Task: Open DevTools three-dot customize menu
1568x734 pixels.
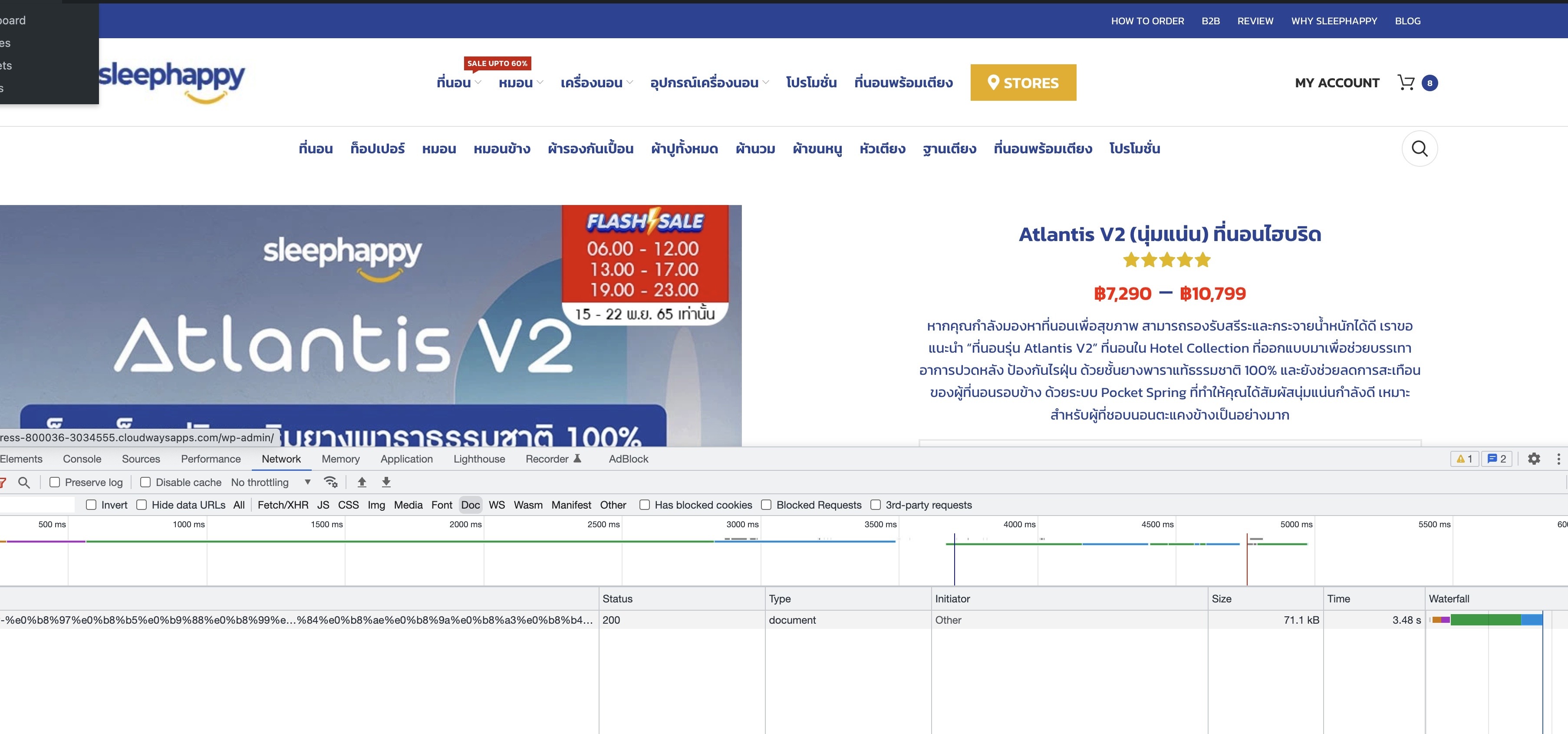Action: coord(1558,459)
